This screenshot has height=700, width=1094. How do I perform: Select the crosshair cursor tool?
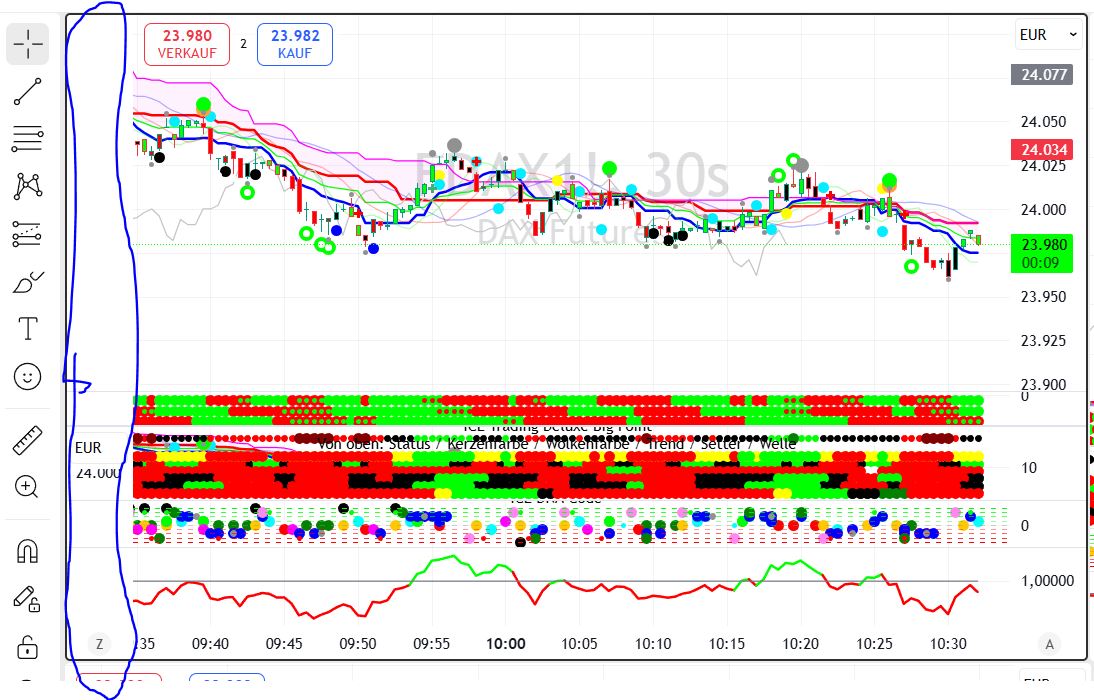(28, 42)
